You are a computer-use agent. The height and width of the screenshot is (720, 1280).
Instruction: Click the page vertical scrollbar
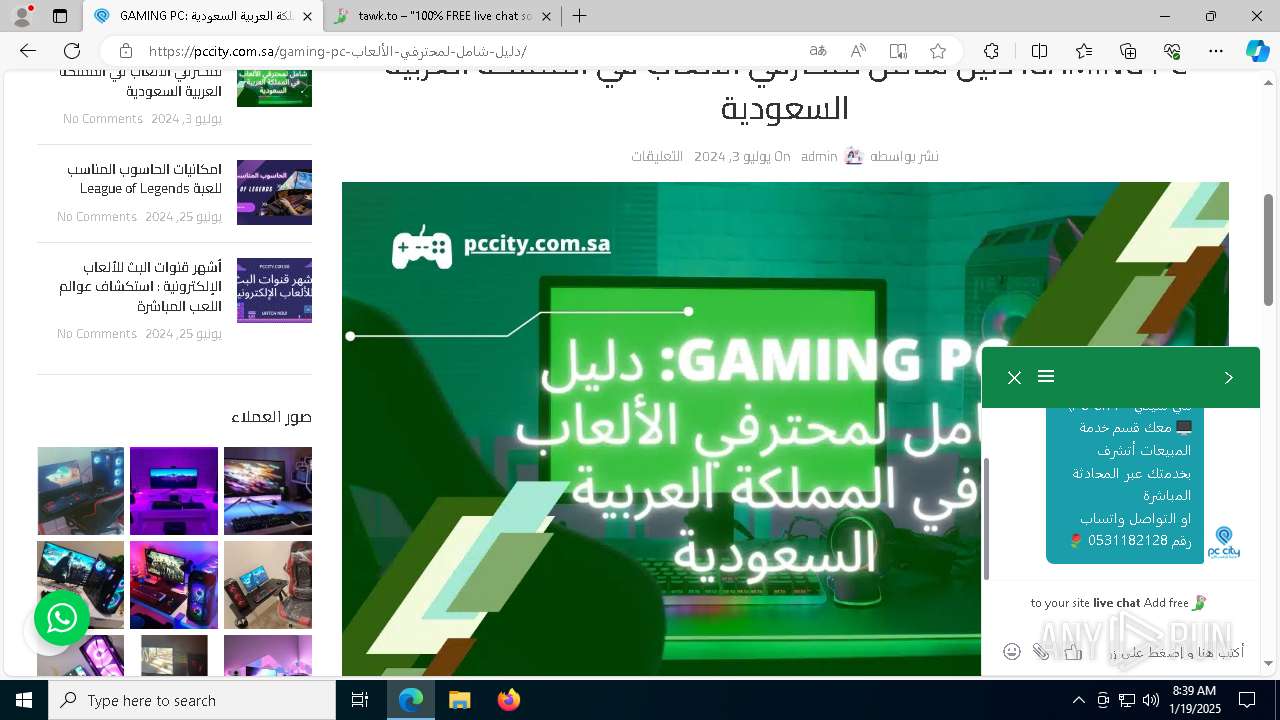point(1268,250)
